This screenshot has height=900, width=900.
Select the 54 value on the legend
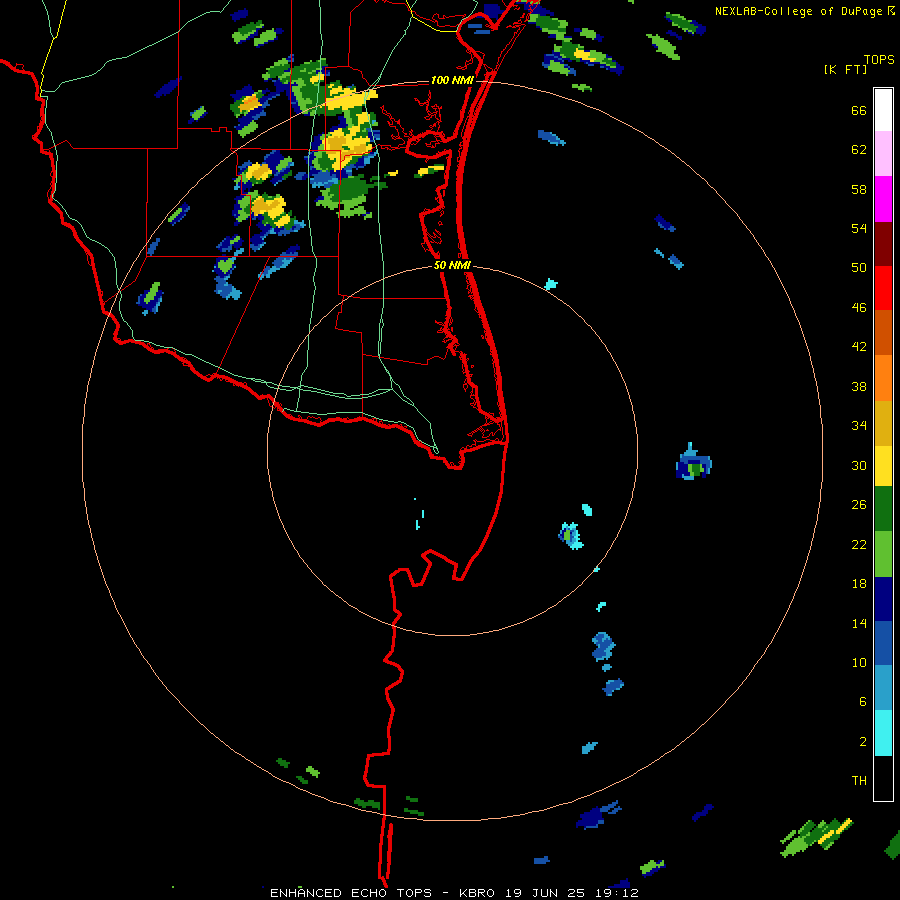tap(859, 228)
